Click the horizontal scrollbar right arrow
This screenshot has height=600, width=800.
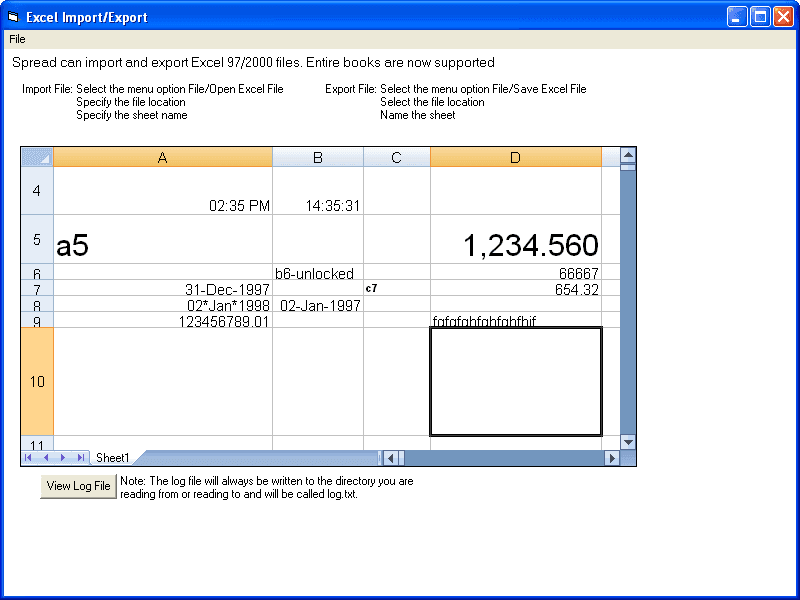coord(612,458)
